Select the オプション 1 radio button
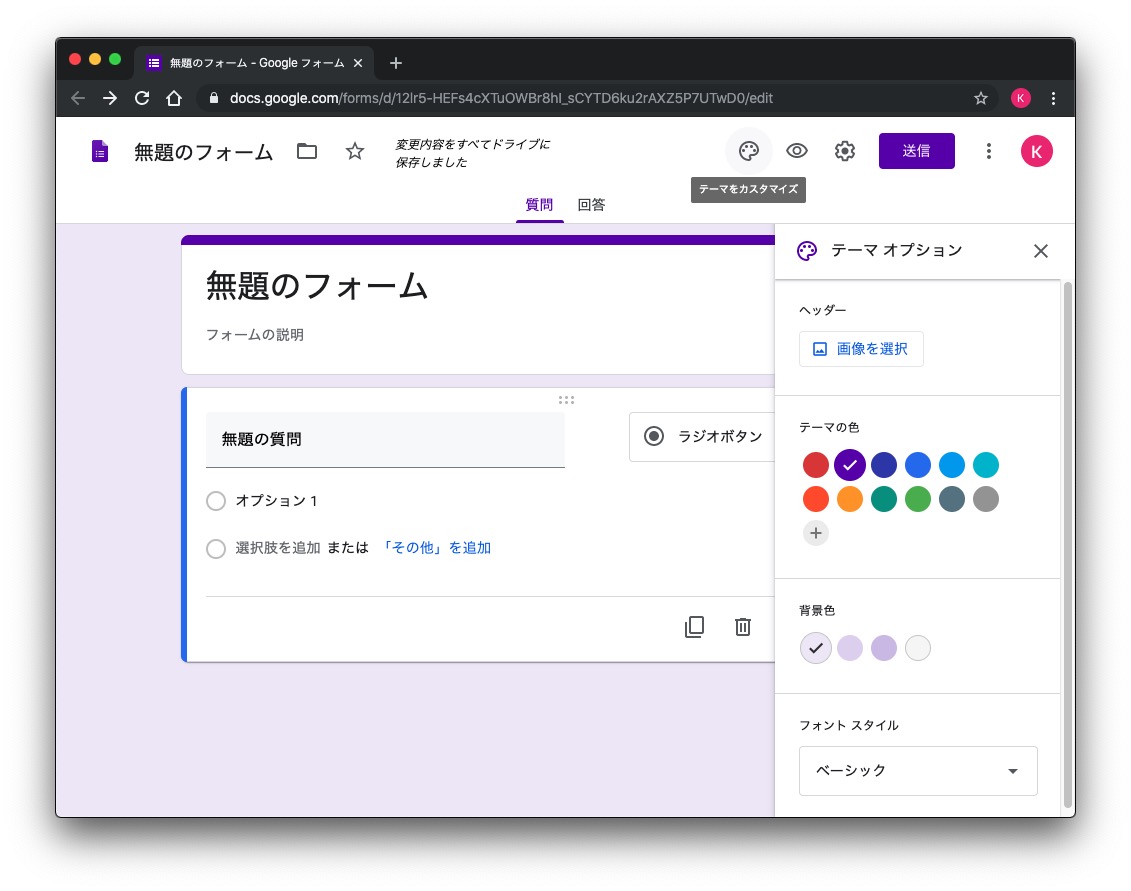This screenshot has width=1131, height=891. point(215,501)
